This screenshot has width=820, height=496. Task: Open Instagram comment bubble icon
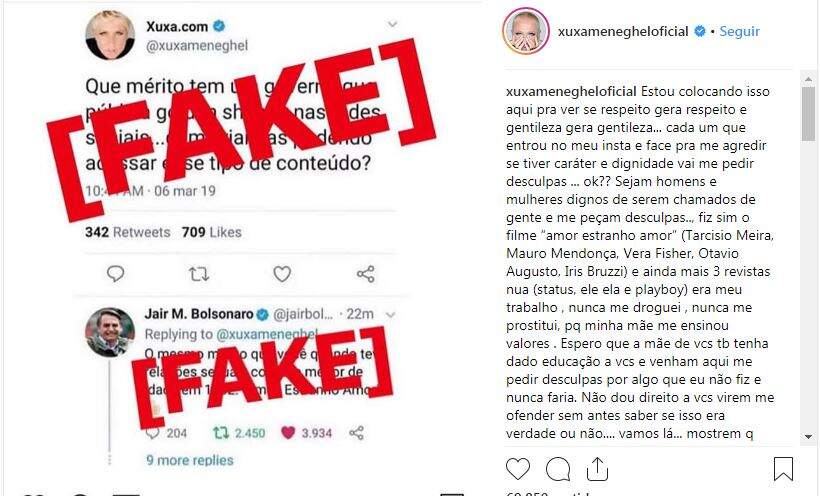click(x=558, y=469)
